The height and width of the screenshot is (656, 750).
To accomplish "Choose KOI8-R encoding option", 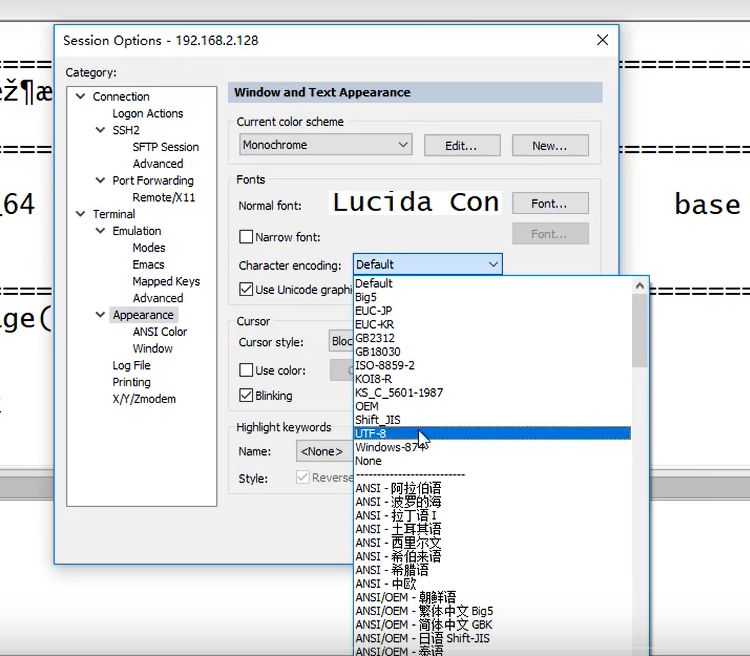I will pyautogui.click(x=492, y=379).
